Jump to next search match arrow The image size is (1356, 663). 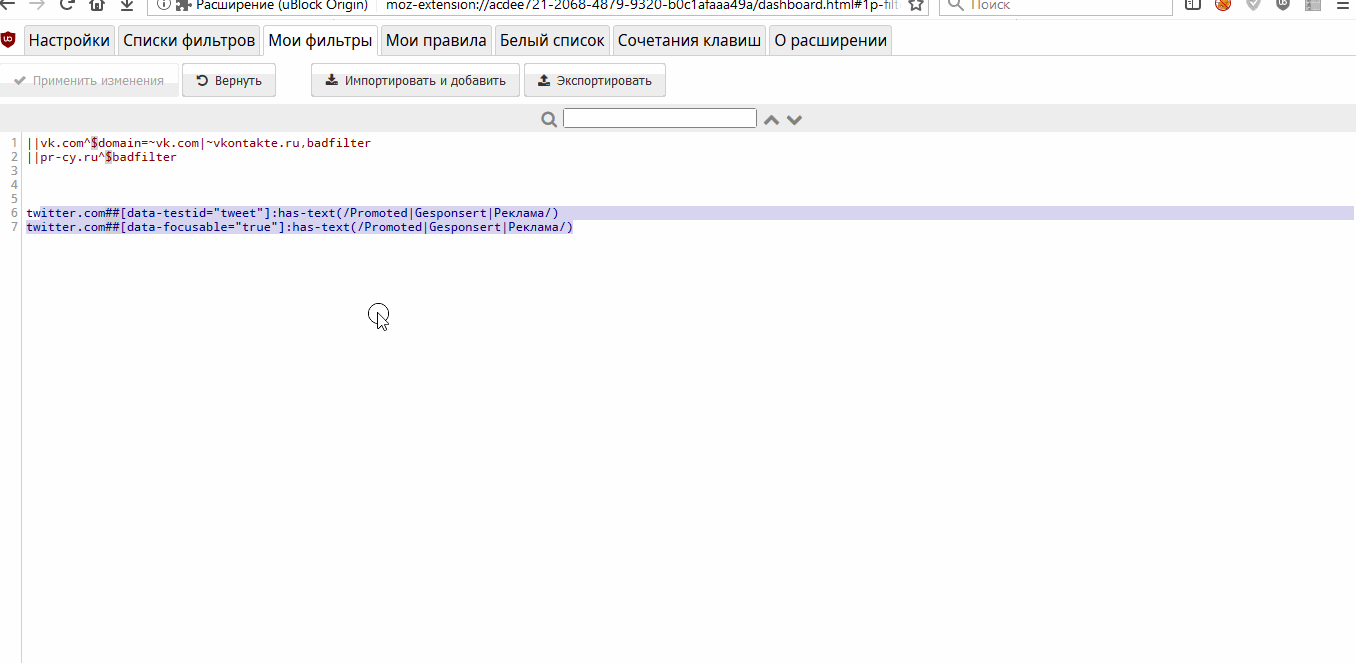[794, 120]
